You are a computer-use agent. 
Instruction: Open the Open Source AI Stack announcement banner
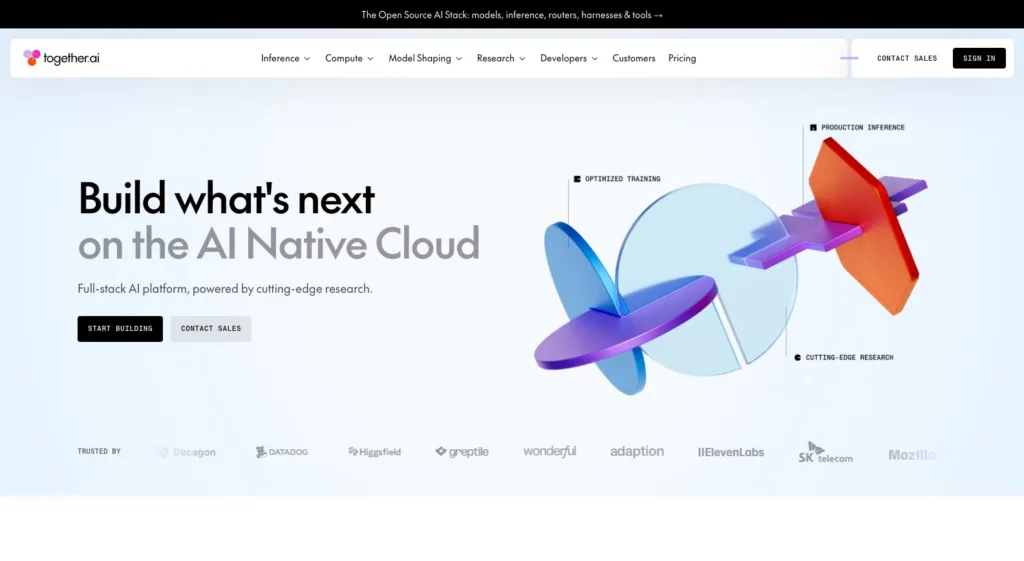512,14
